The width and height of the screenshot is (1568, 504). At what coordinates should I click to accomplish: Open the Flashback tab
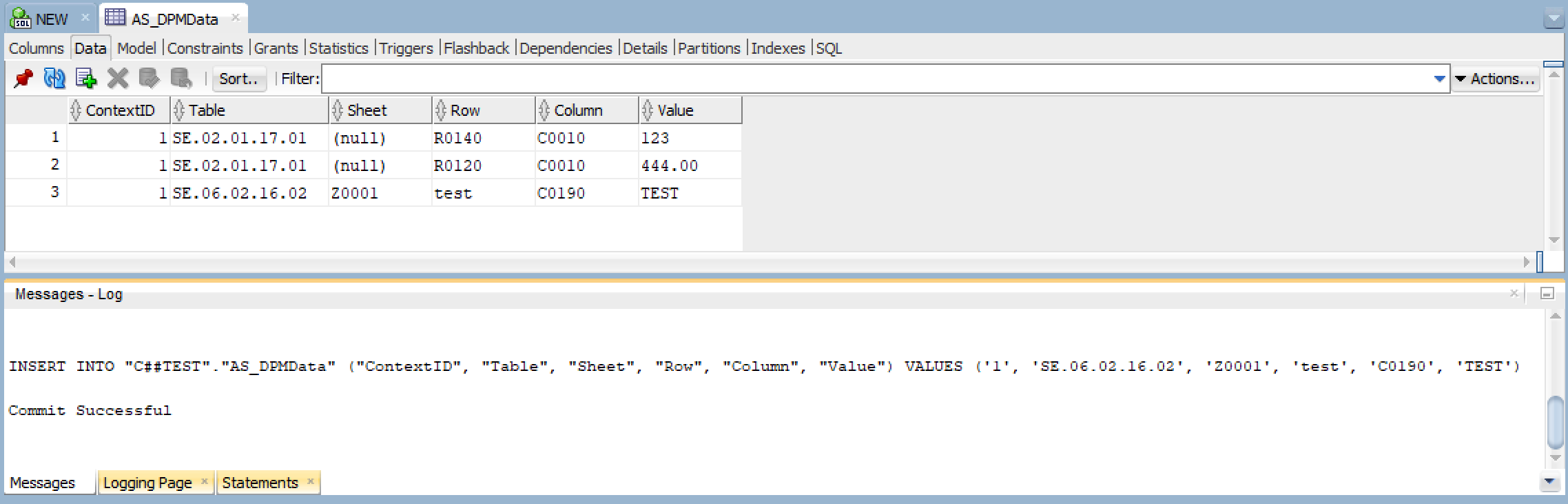point(476,48)
